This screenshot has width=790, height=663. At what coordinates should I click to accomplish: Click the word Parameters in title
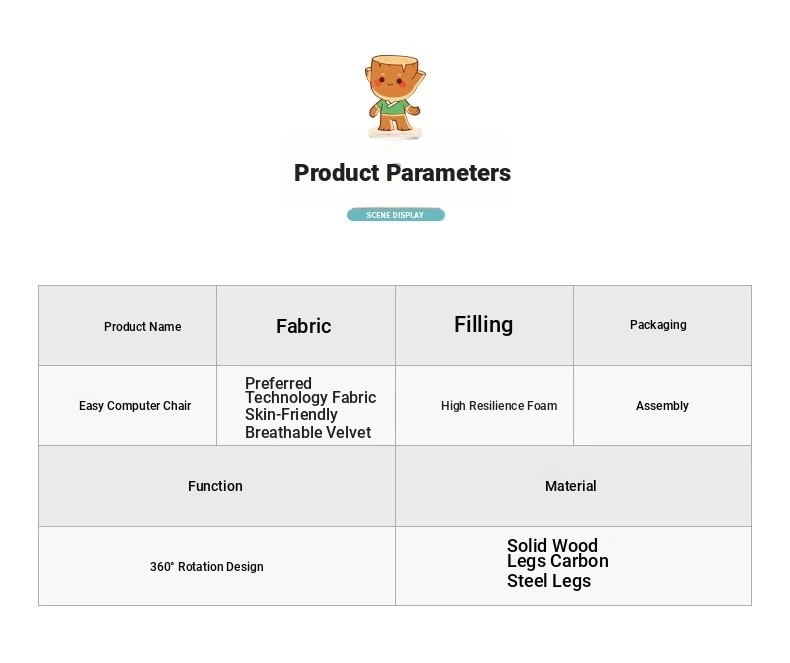tap(449, 173)
